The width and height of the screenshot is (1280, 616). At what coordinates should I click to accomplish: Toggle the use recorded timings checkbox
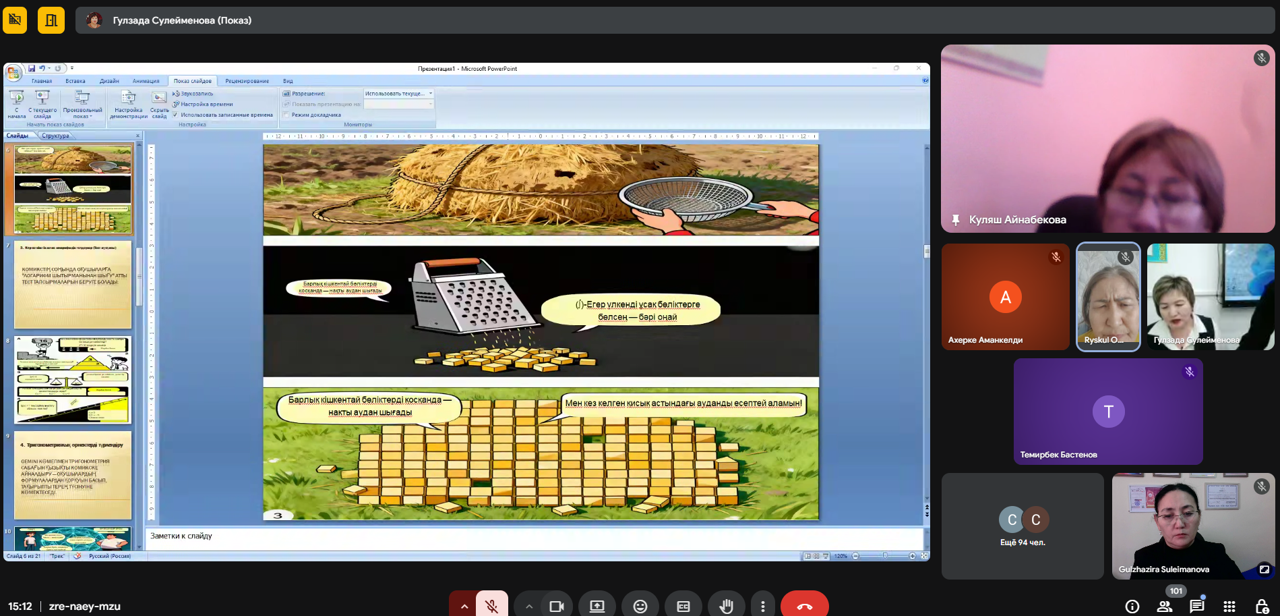(x=176, y=115)
